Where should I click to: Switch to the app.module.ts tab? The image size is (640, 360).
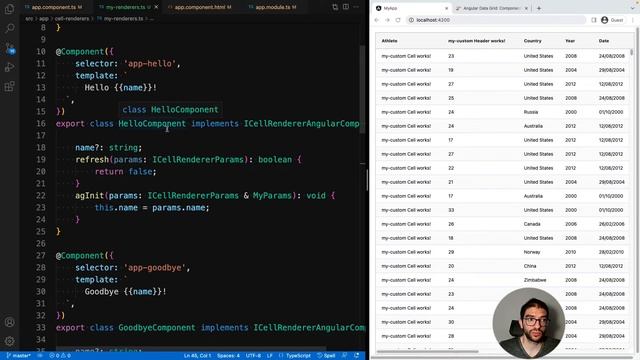(273, 7)
